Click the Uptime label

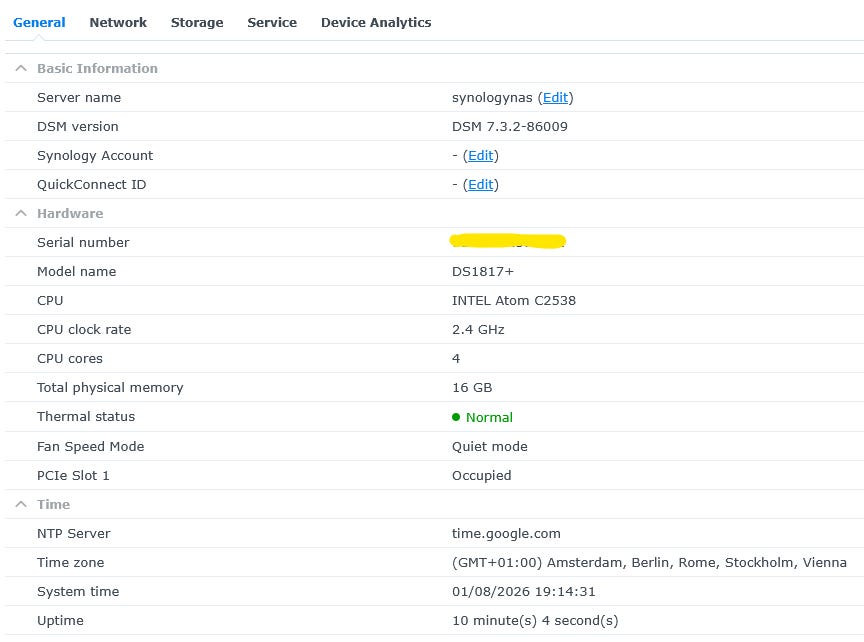61,621
